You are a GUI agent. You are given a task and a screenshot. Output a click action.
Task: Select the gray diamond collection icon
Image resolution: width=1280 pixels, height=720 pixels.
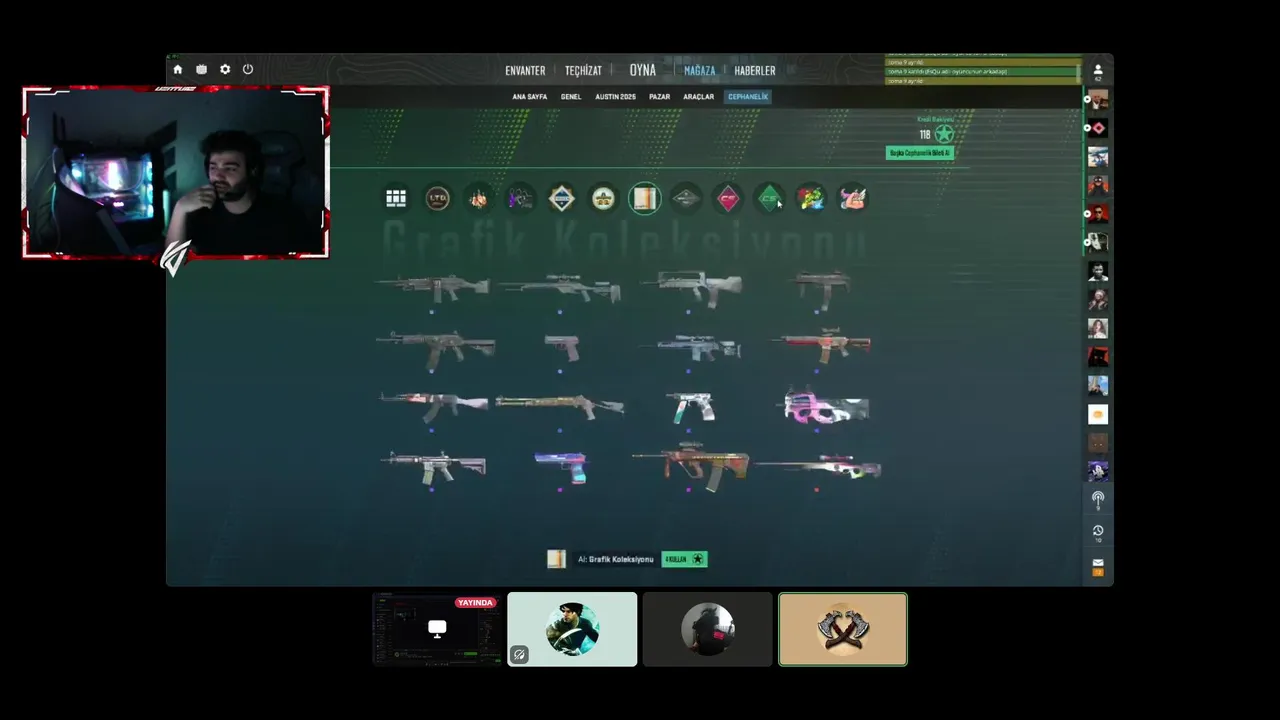(686, 198)
